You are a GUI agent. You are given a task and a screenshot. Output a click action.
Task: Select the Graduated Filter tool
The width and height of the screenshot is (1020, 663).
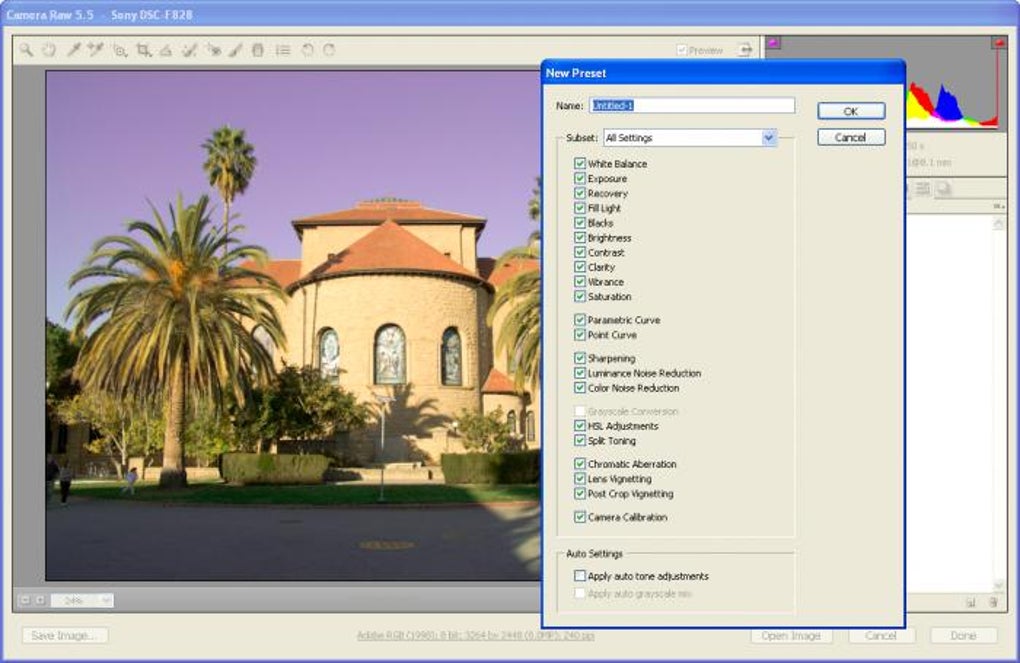click(x=258, y=50)
